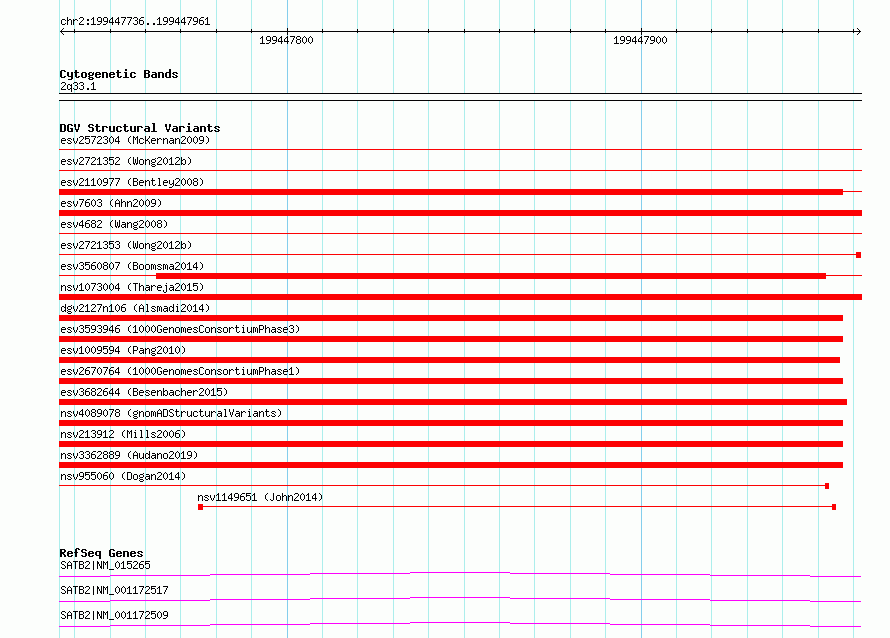Open variant esv2721352 (Wong2012b)

coord(126,161)
